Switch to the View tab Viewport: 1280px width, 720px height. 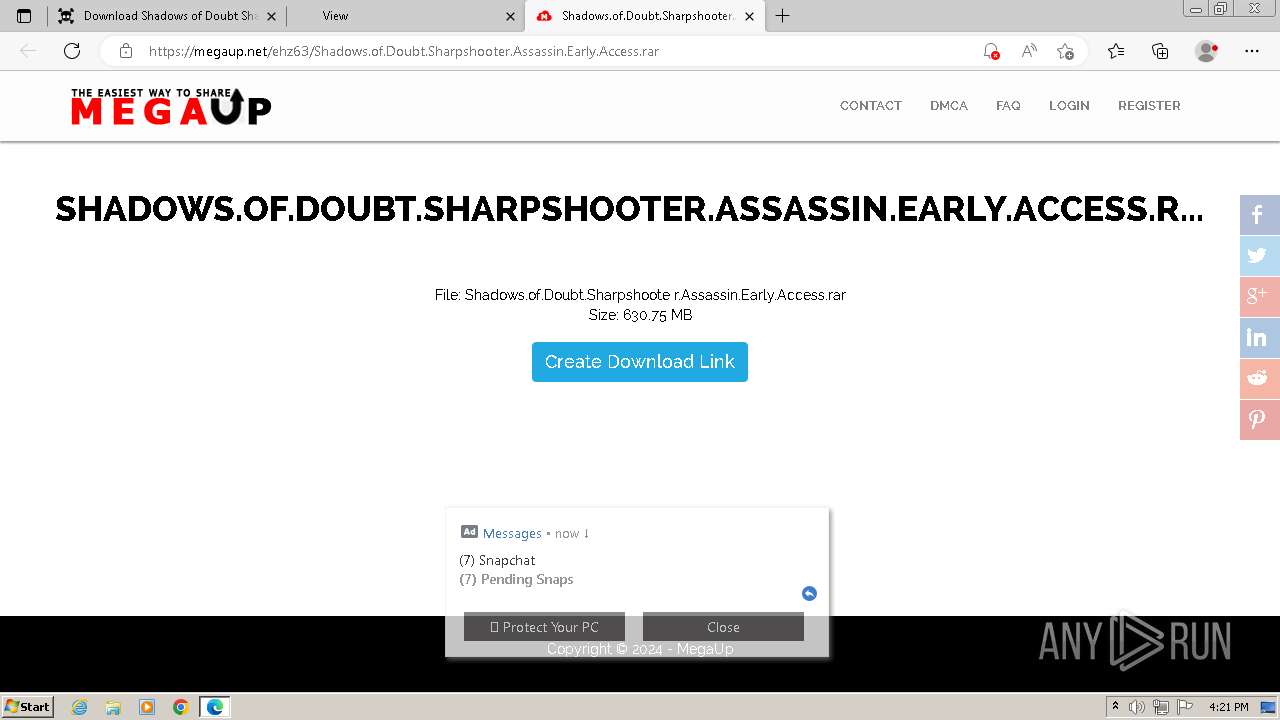click(405, 16)
